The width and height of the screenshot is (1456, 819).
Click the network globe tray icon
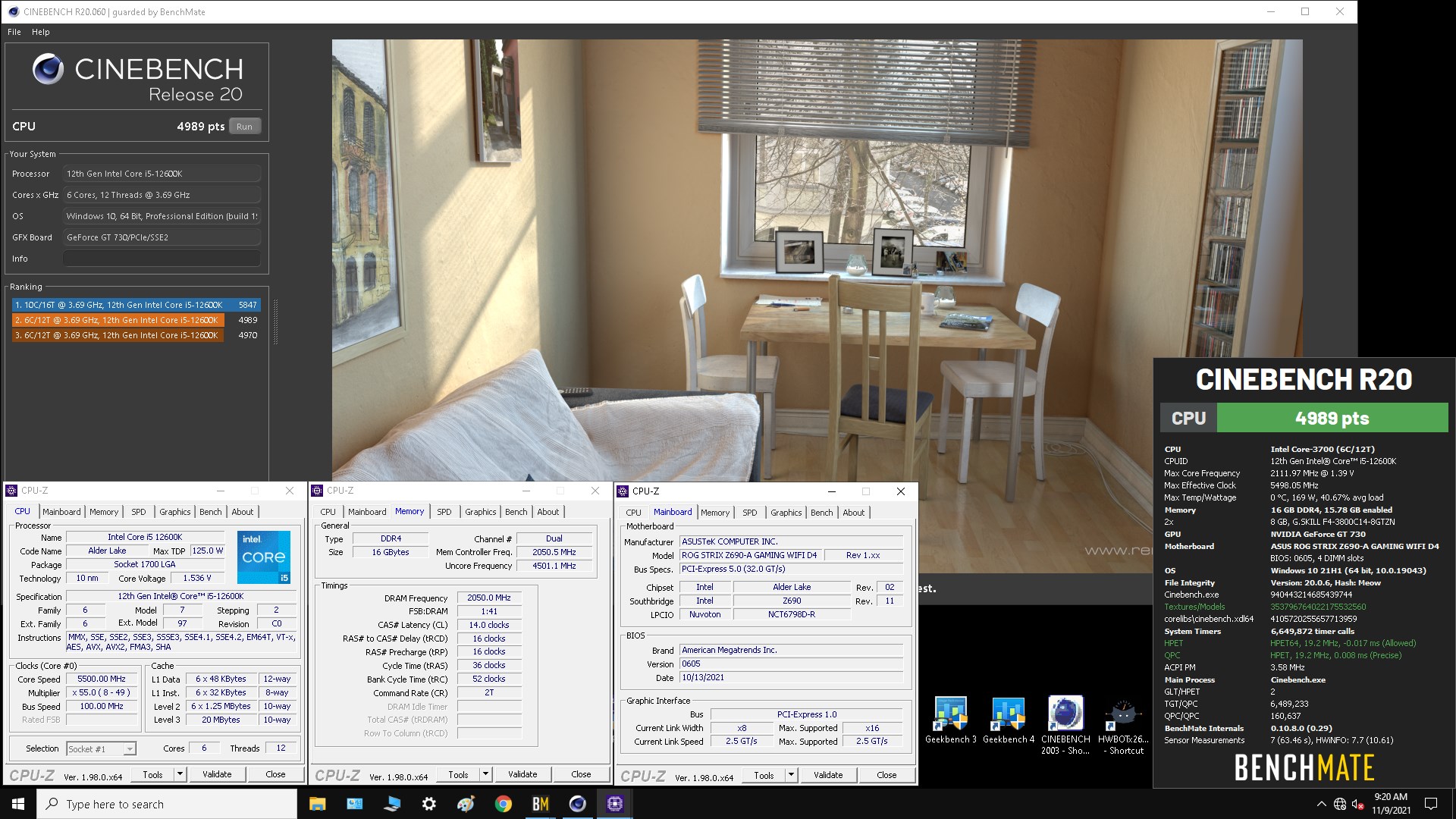(1340, 804)
